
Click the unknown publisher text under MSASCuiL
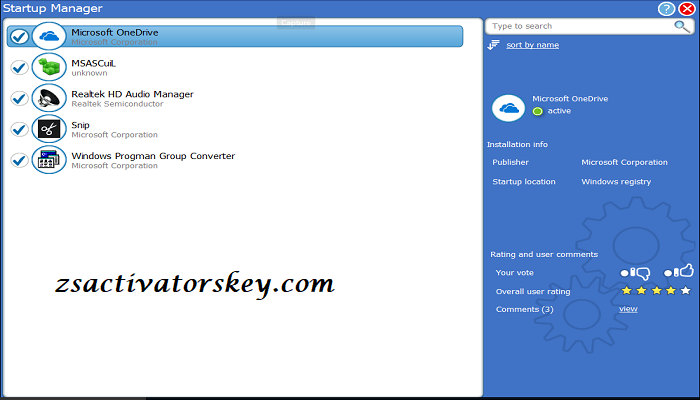[x=89, y=73]
